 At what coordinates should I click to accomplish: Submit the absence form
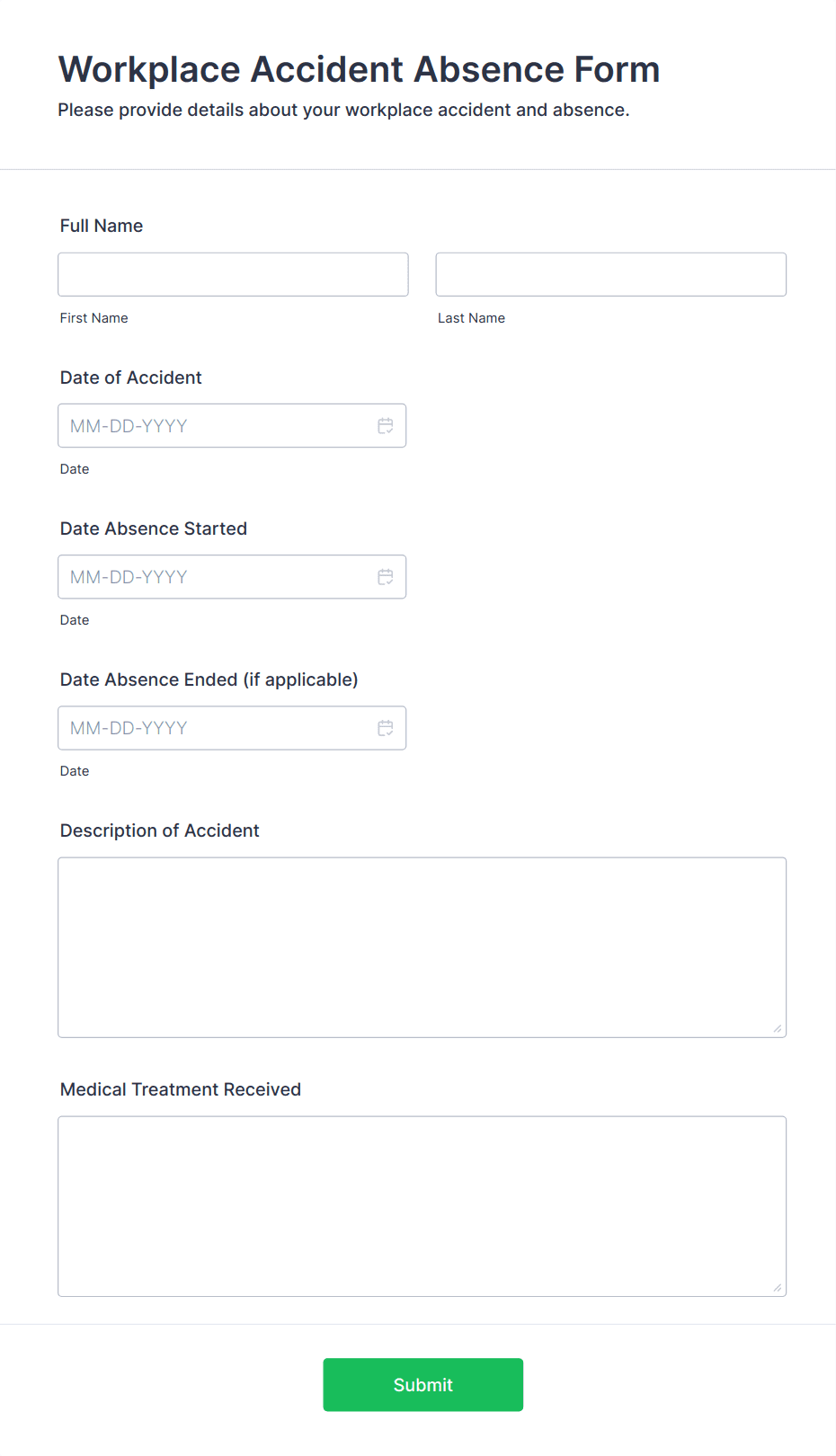[x=422, y=1384]
